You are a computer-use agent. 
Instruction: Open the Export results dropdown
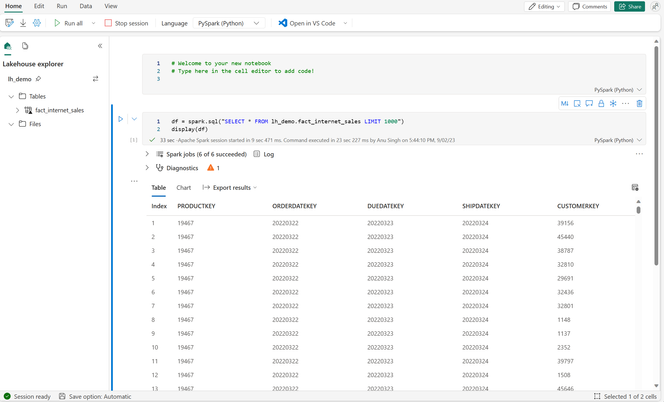pos(230,188)
